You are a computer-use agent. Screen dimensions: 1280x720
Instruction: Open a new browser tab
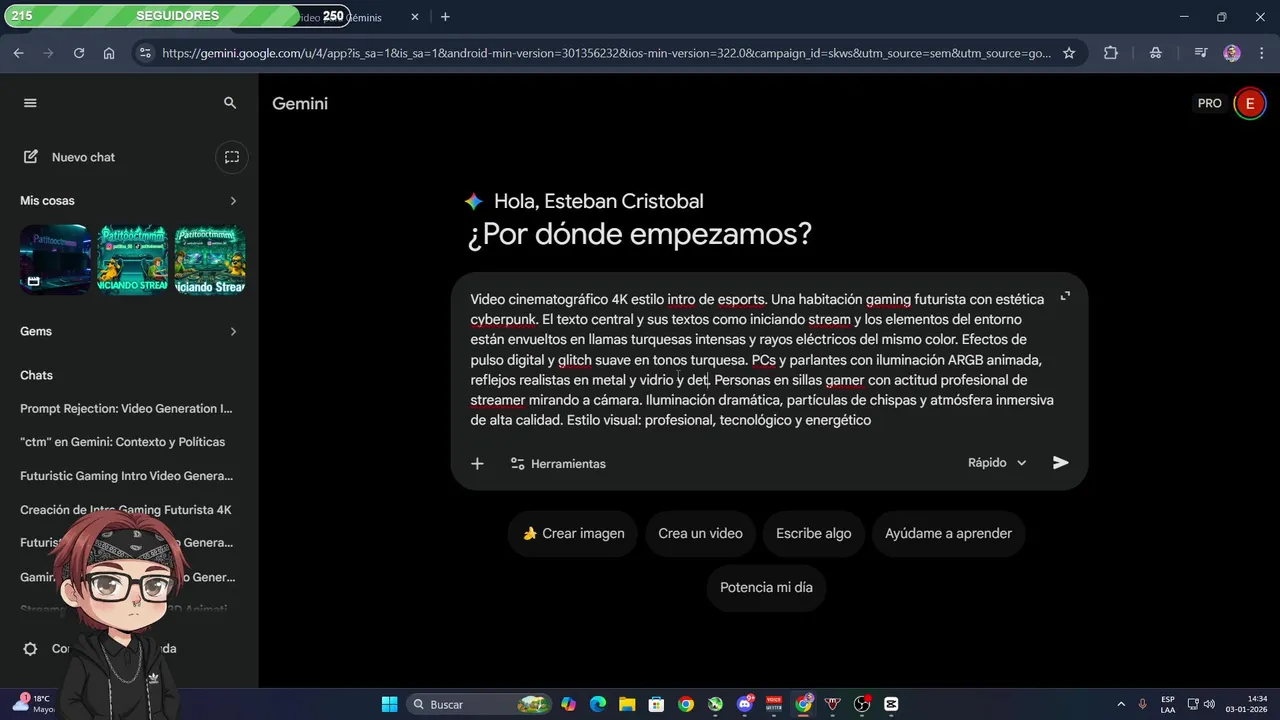click(x=445, y=17)
